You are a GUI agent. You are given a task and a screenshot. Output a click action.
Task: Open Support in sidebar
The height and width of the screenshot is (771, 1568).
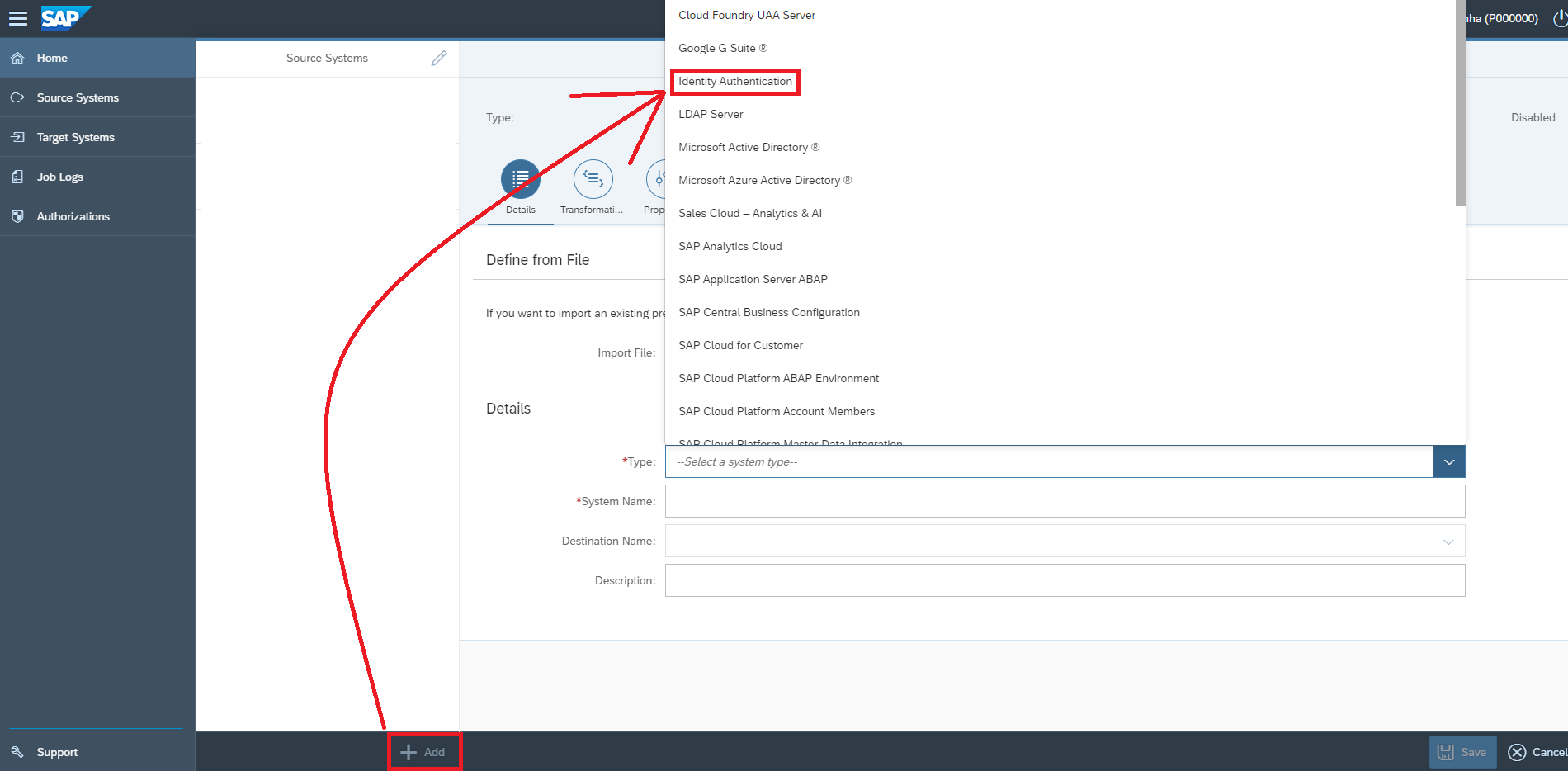(x=97, y=752)
